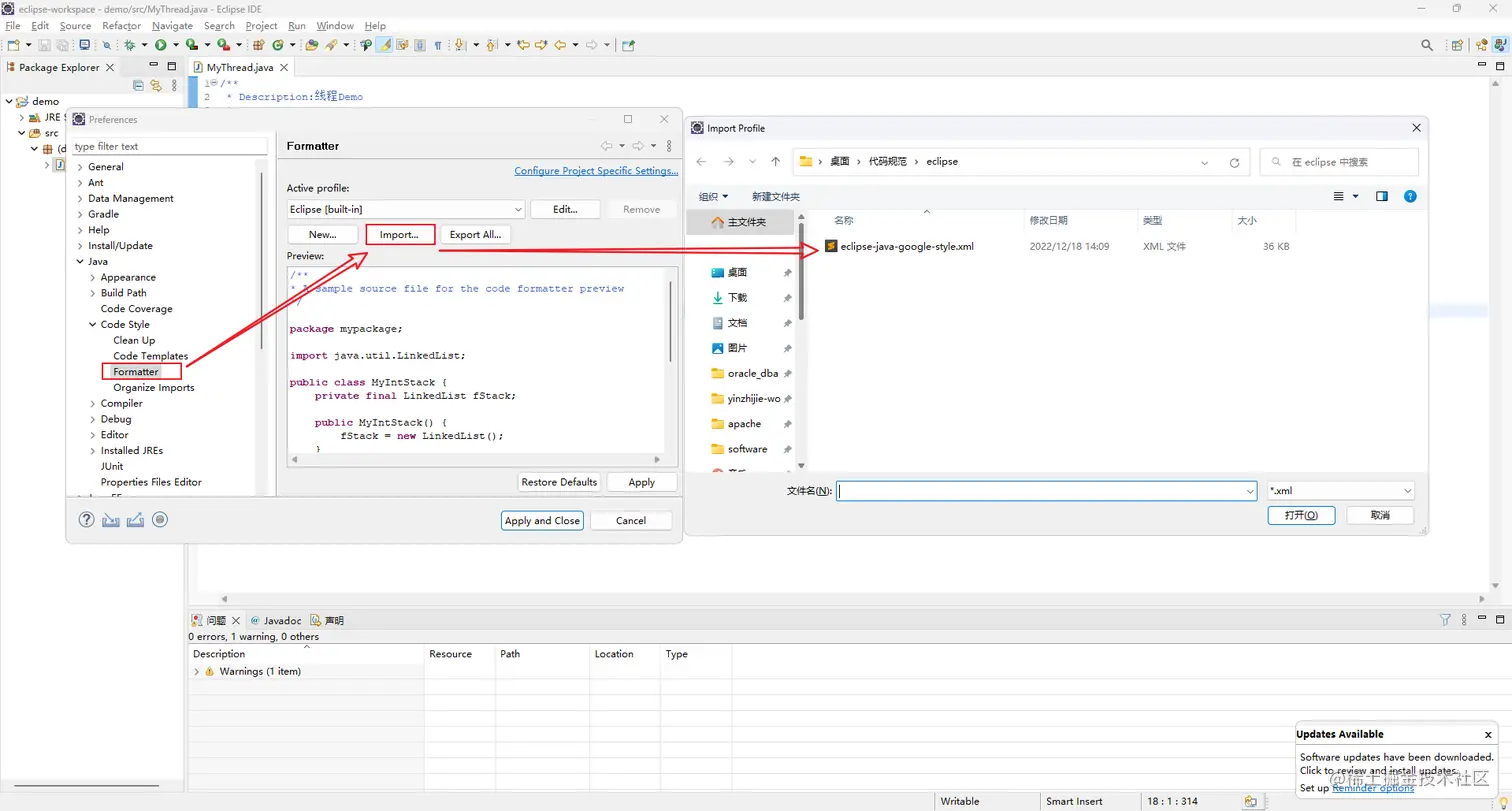
Task: Click the export preferences icon in Preferences footer
Action: coord(135,520)
